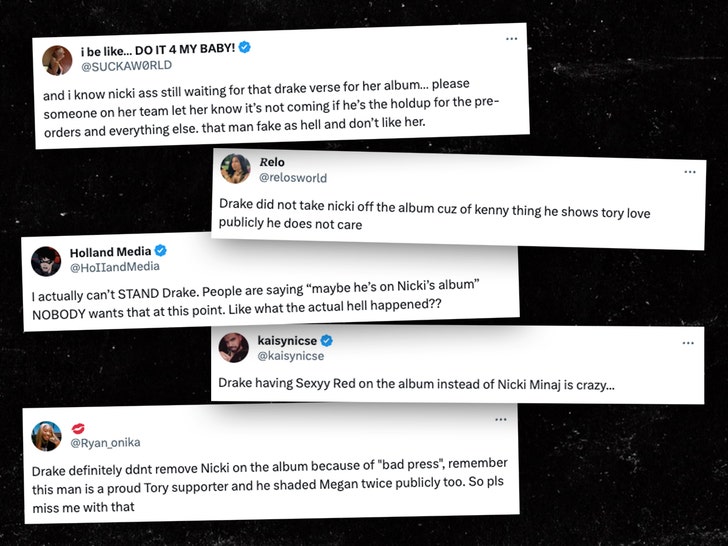Visit the @kaisynicse handle link
Image resolution: width=728 pixels, height=546 pixels.
tap(291, 357)
